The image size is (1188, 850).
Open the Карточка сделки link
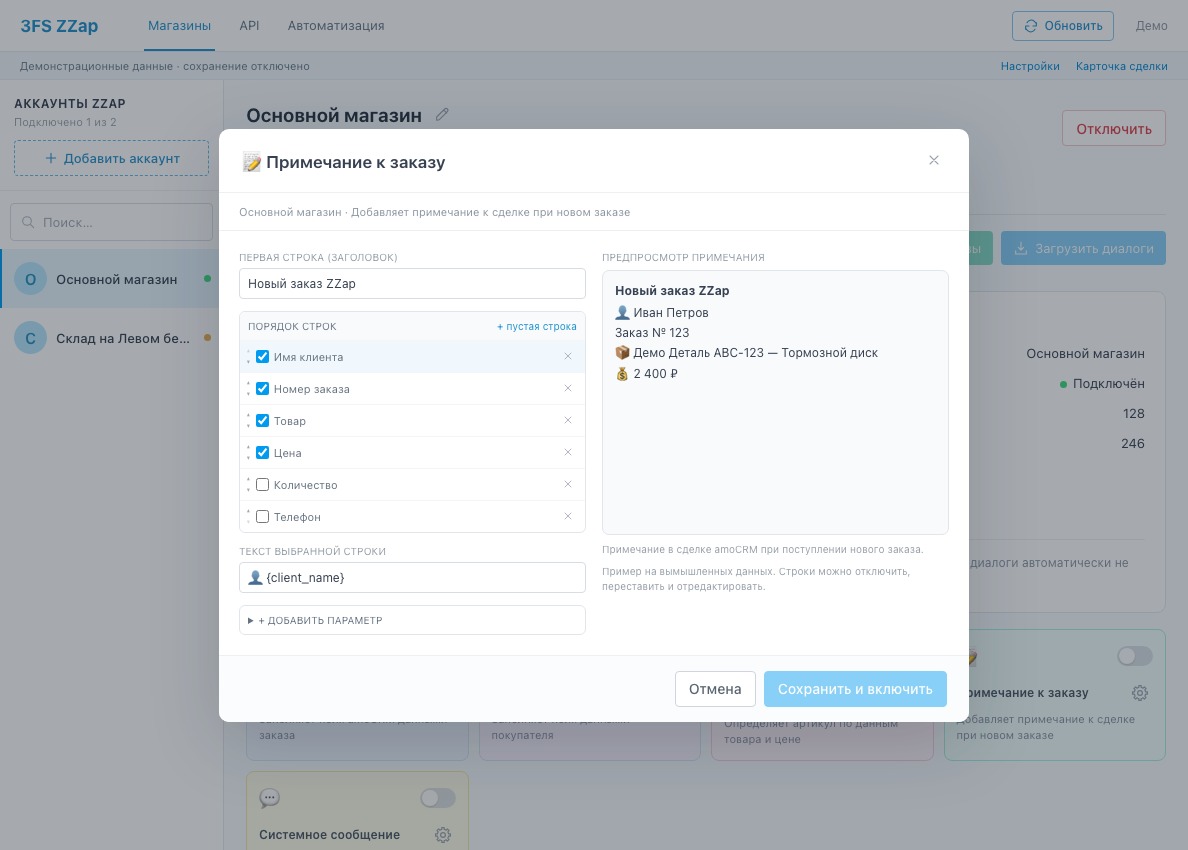[x=1121, y=66]
